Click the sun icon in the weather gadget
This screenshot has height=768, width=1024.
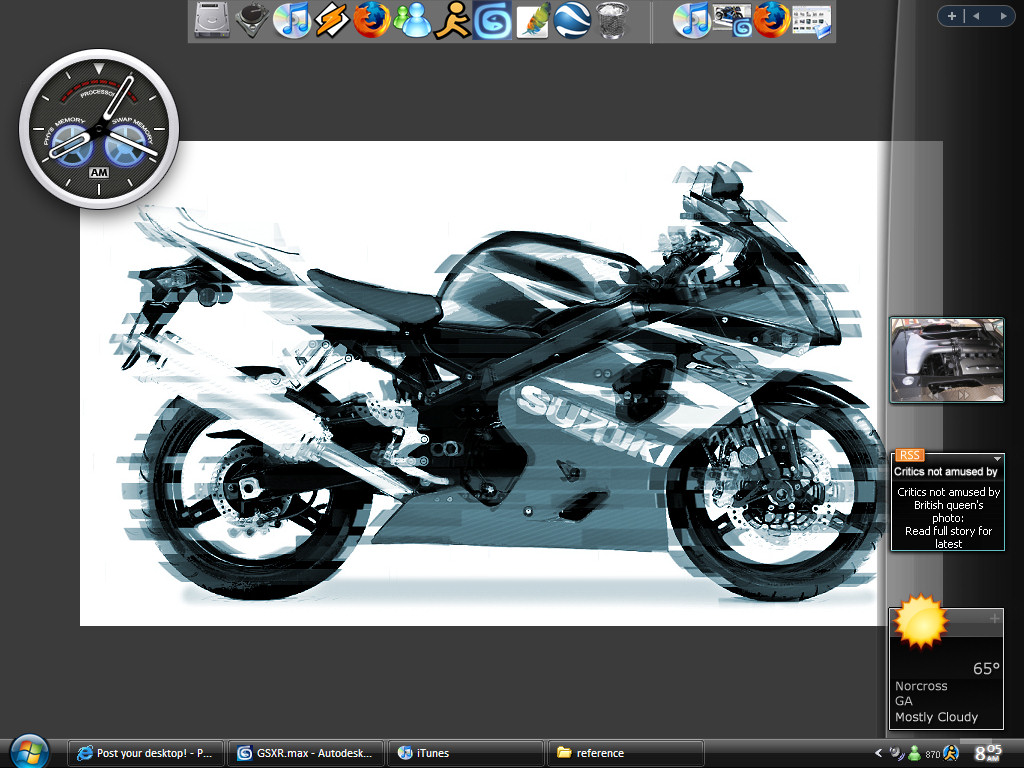tap(920, 621)
